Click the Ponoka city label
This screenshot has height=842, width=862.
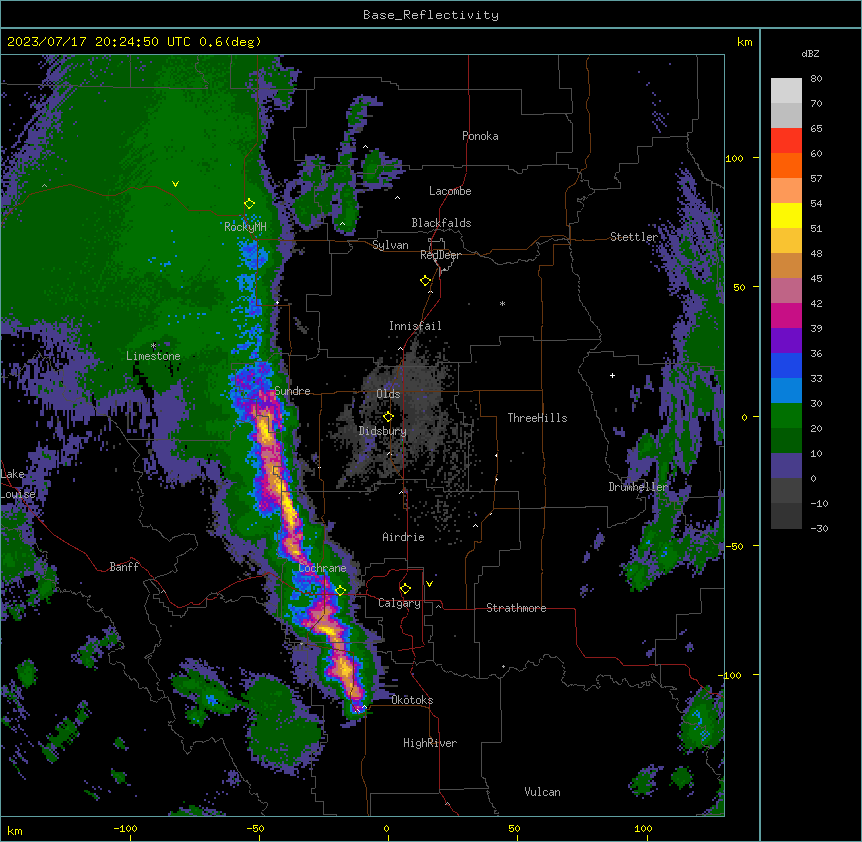480,136
